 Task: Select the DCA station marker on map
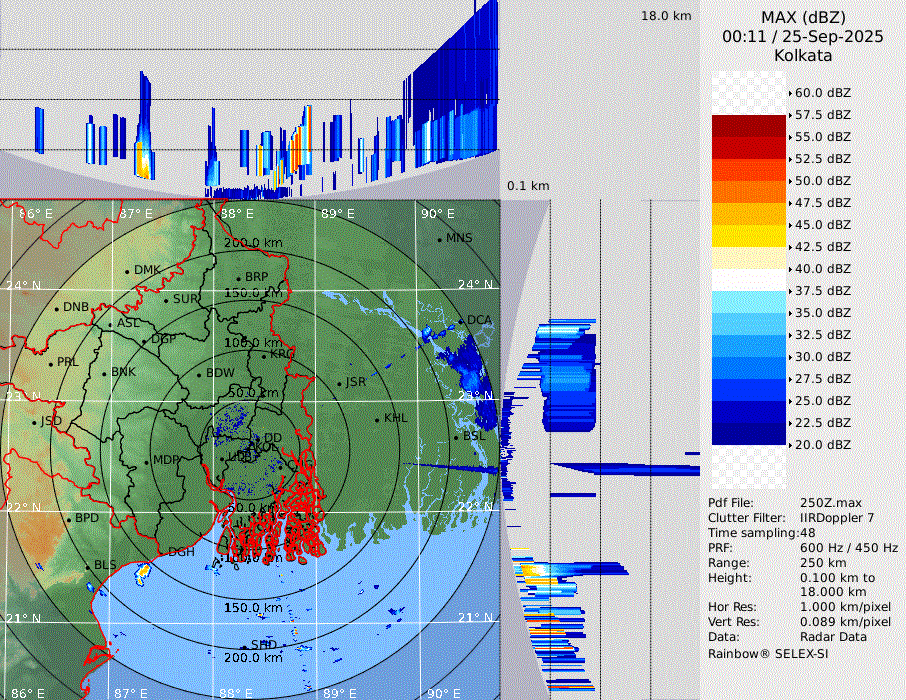point(461,321)
